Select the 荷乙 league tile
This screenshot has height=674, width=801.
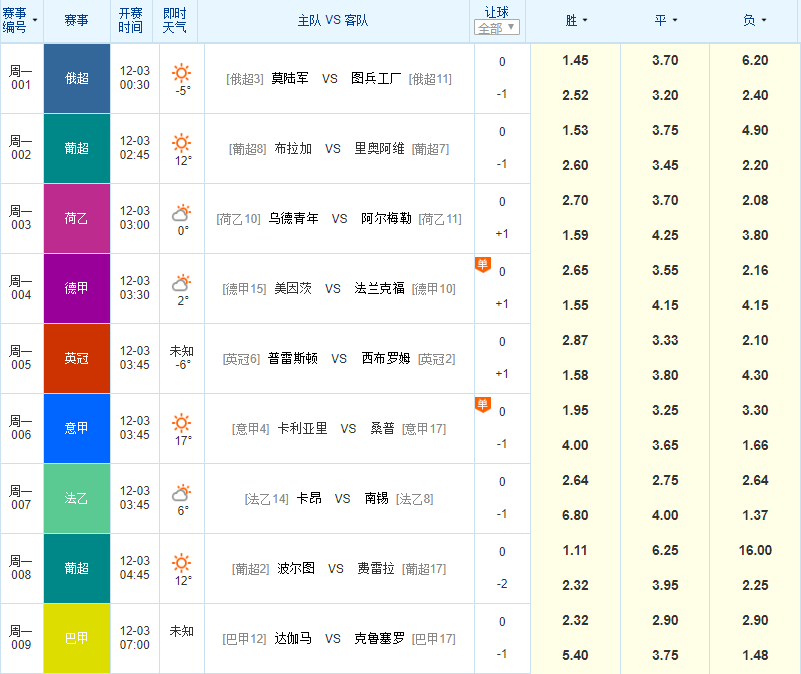(x=77, y=218)
